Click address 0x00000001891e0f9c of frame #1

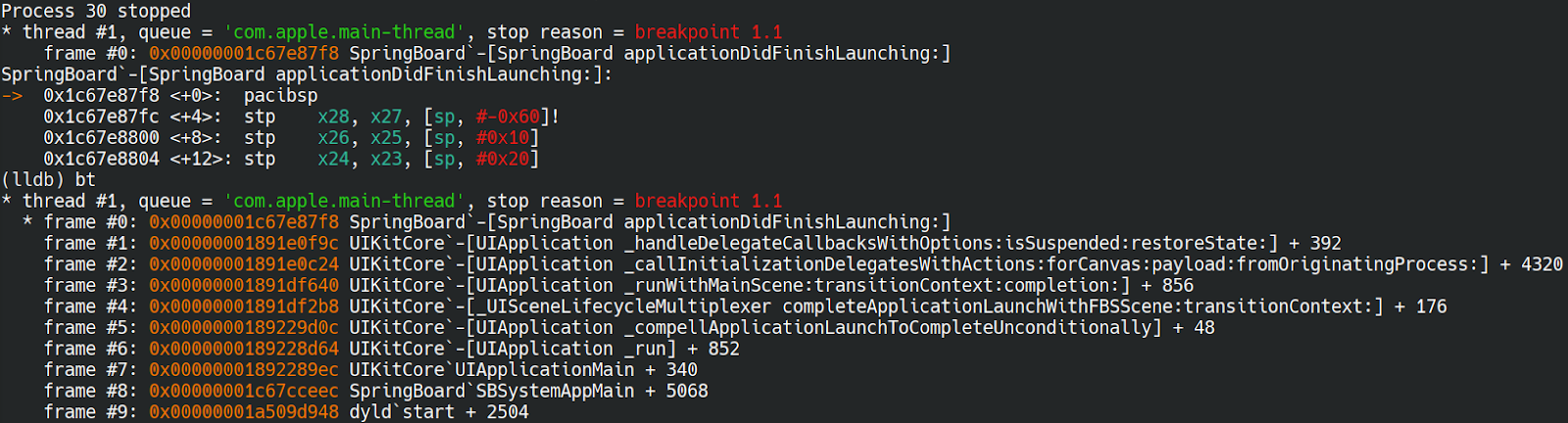(x=244, y=244)
